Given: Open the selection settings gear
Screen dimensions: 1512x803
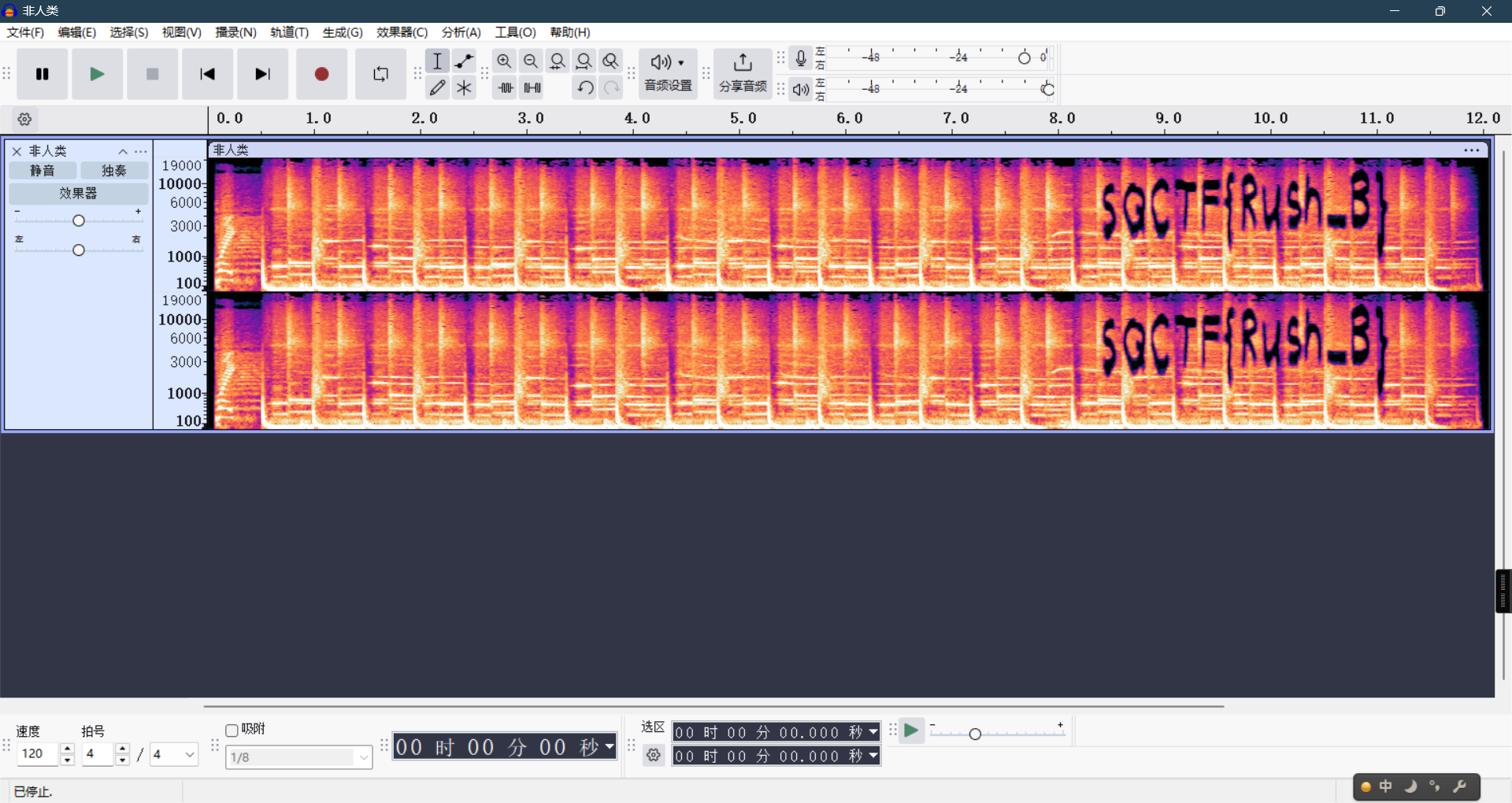Looking at the screenshot, I should coord(654,756).
